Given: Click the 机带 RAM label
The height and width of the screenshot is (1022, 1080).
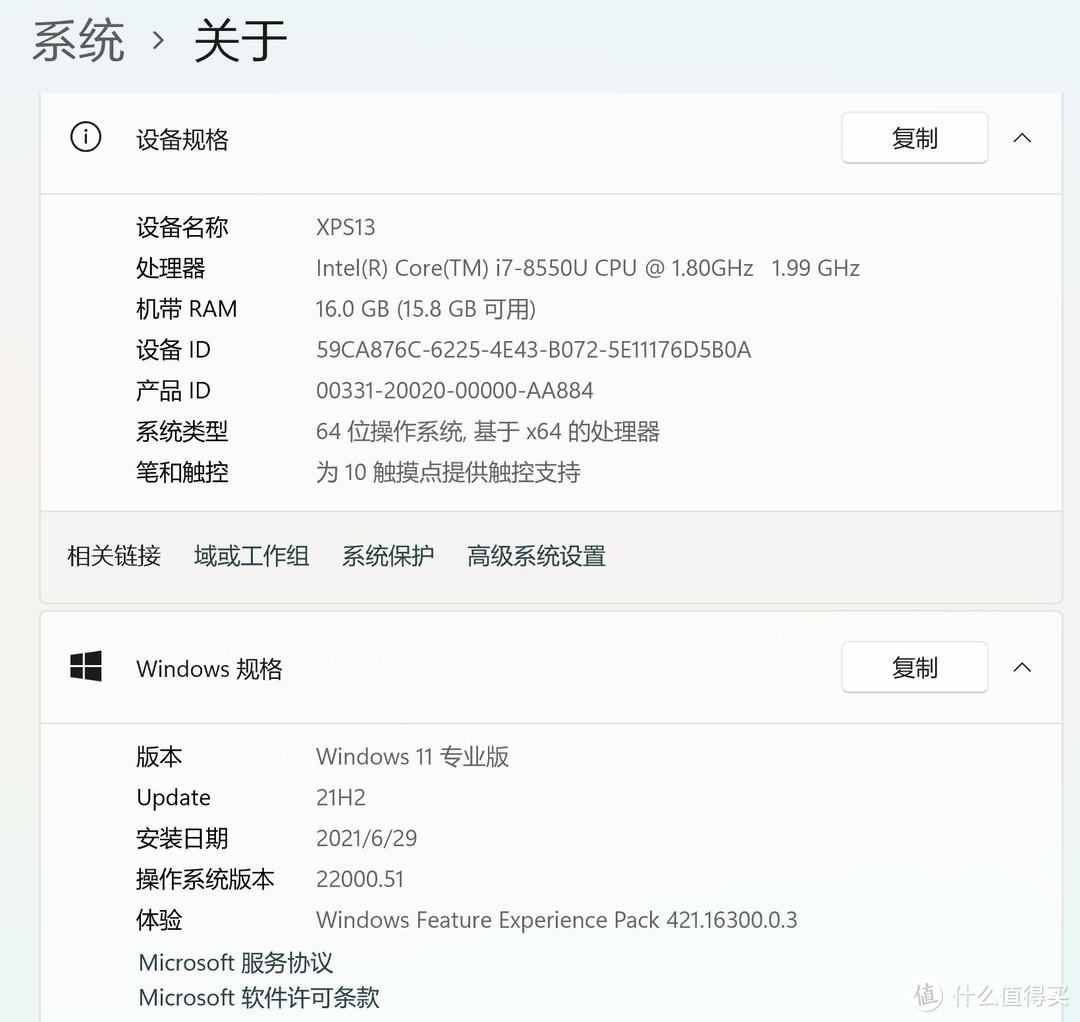Looking at the screenshot, I should pos(187,309).
